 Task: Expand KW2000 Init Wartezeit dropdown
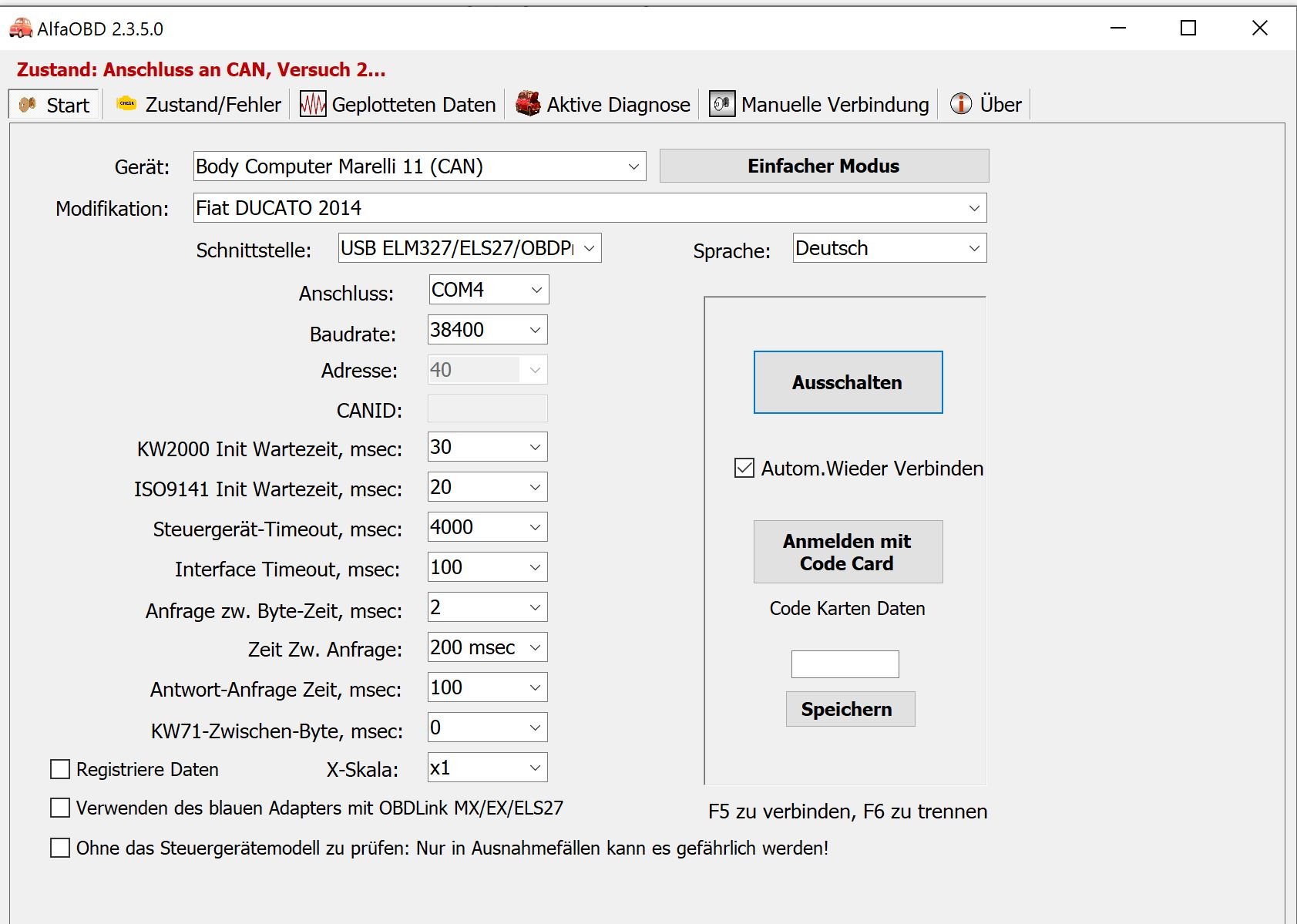tap(487, 447)
